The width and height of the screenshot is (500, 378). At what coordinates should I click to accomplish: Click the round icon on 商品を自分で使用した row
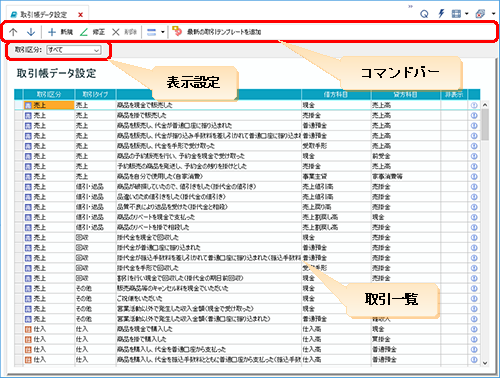coord(474,177)
